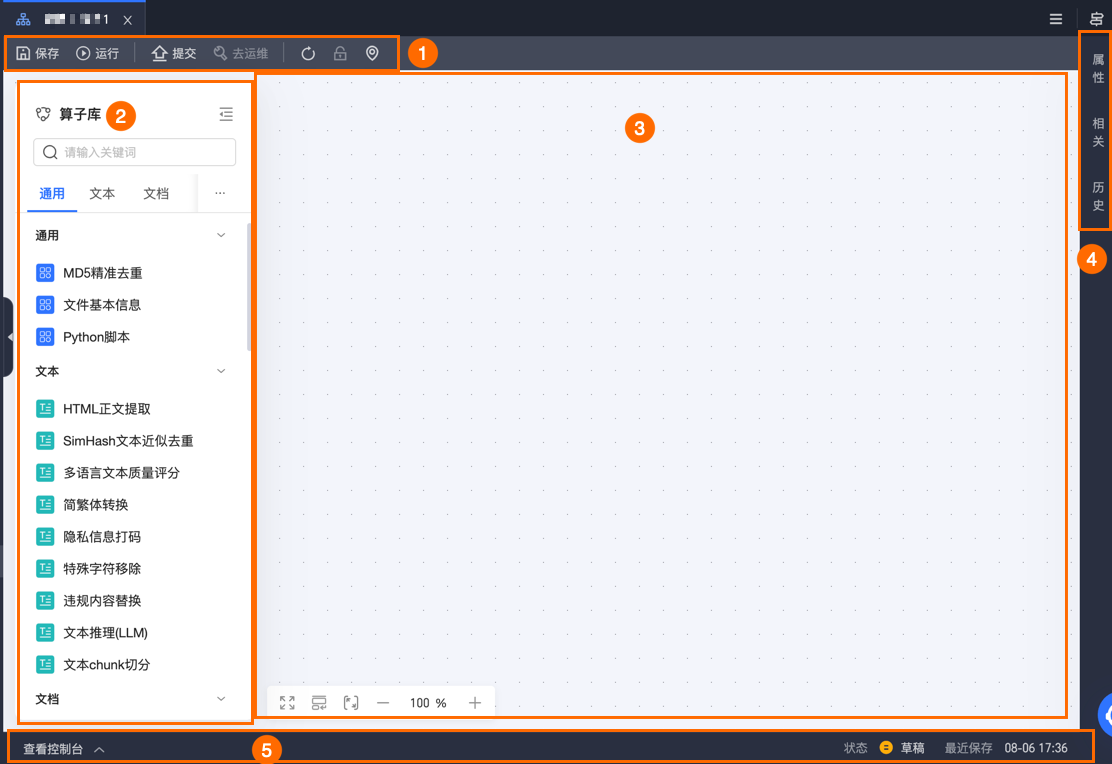Focus the keyword search field

[135, 152]
